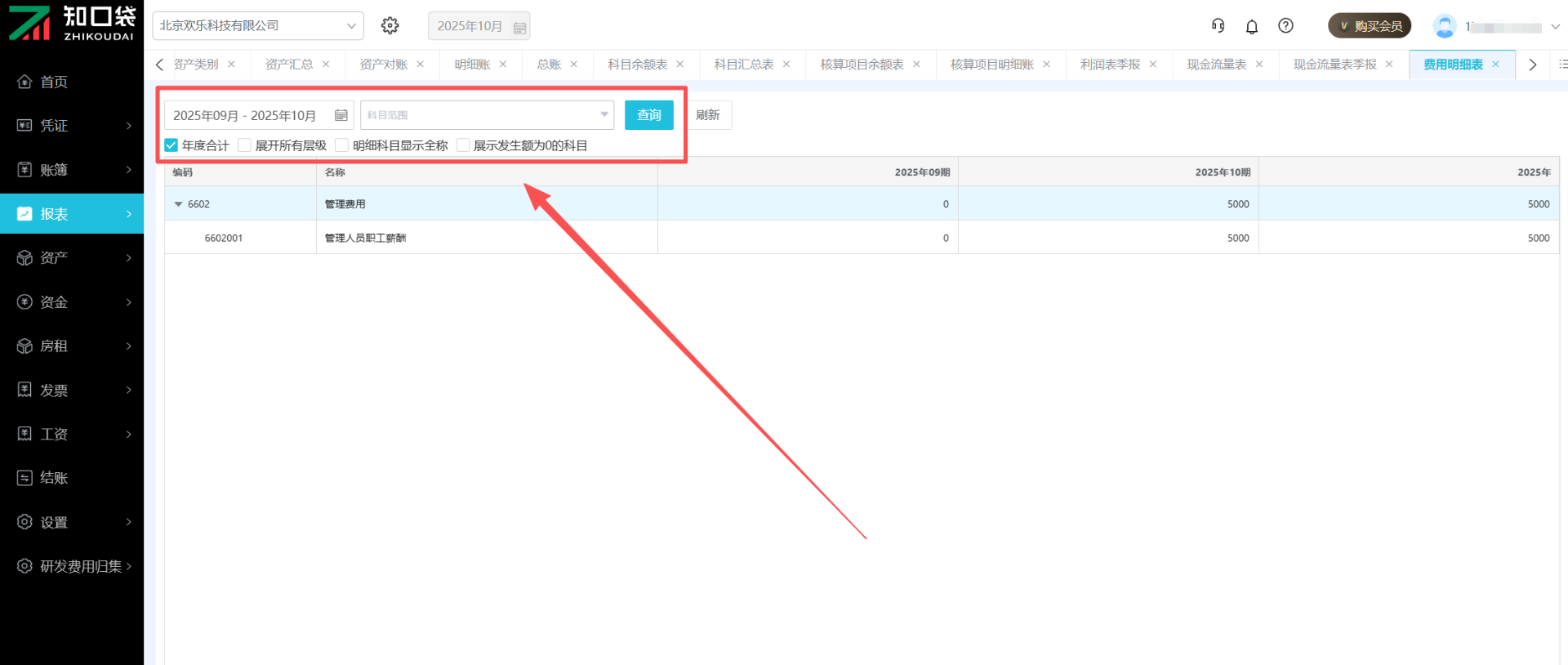Switch to the 科目余额表 tab
Viewport: 1568px width, 665px height.
[637, 65]
